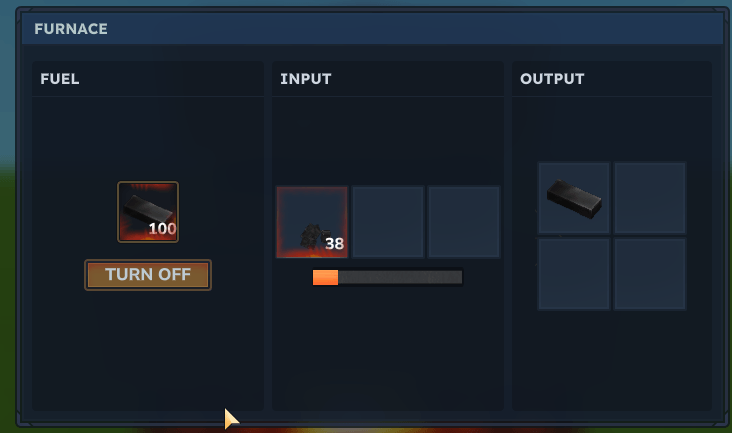
Task: Click the last empty input slot
Action: pyautogui.click(x=464, y=222)
